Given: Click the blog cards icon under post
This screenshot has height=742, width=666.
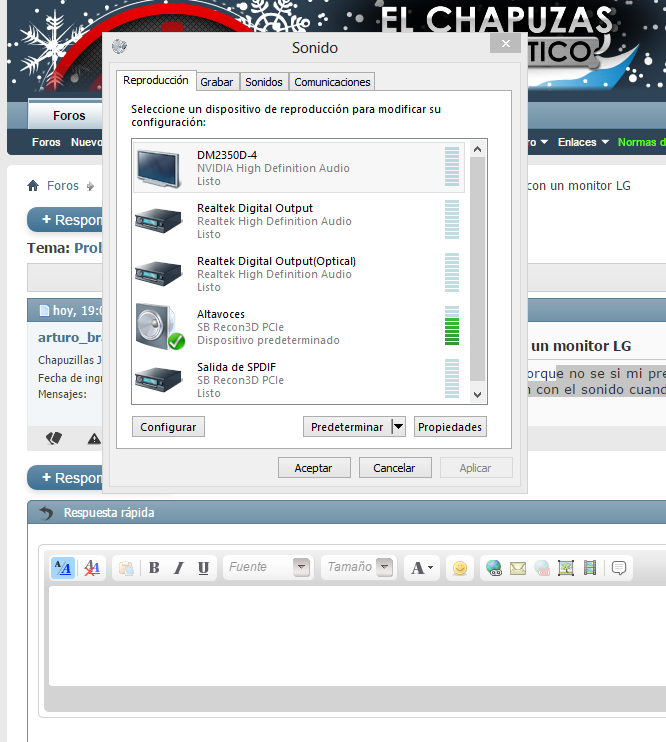Looking at the screenshot, I should point(54,438).
